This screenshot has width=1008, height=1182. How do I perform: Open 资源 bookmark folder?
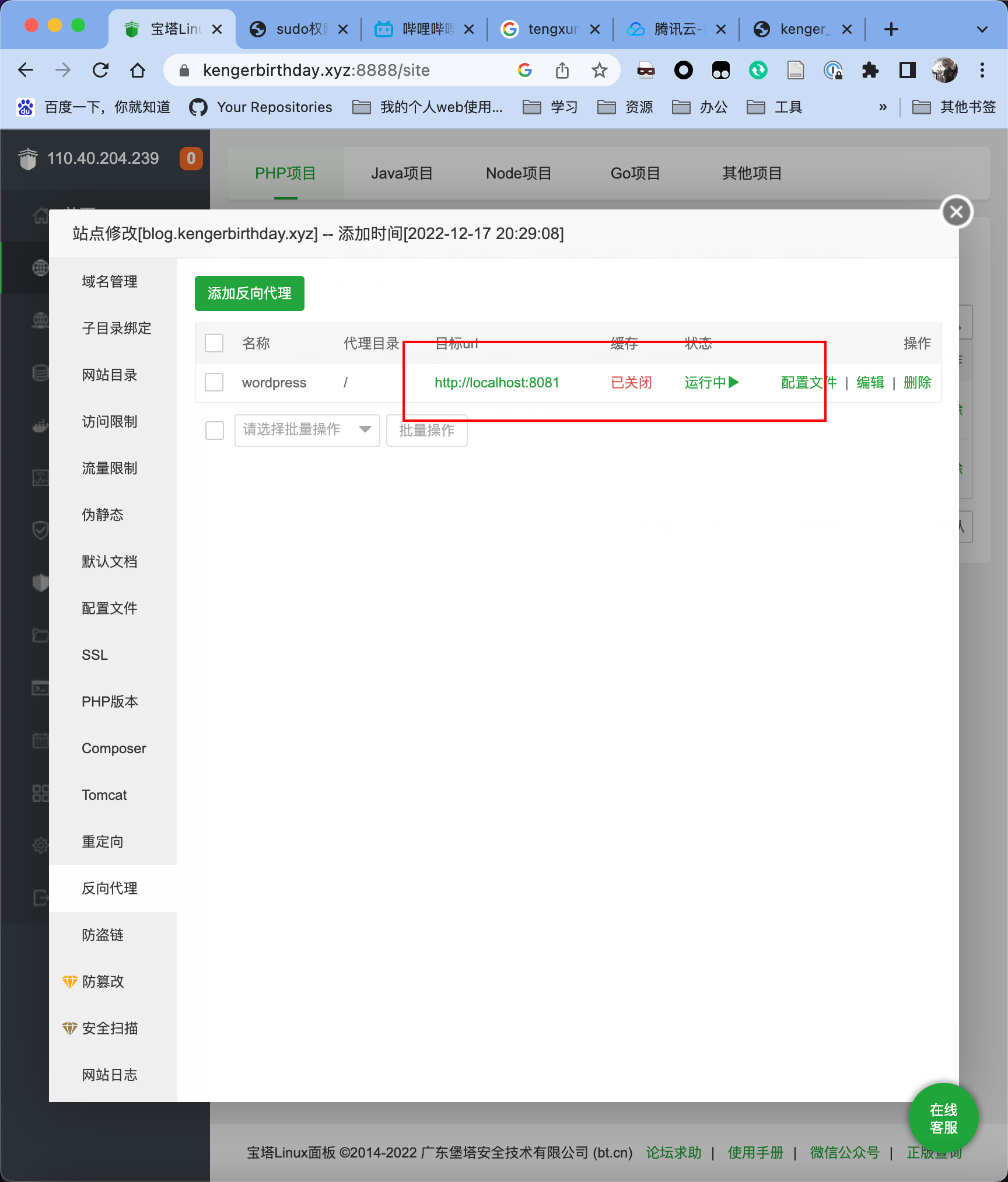[x=625, y=107]
